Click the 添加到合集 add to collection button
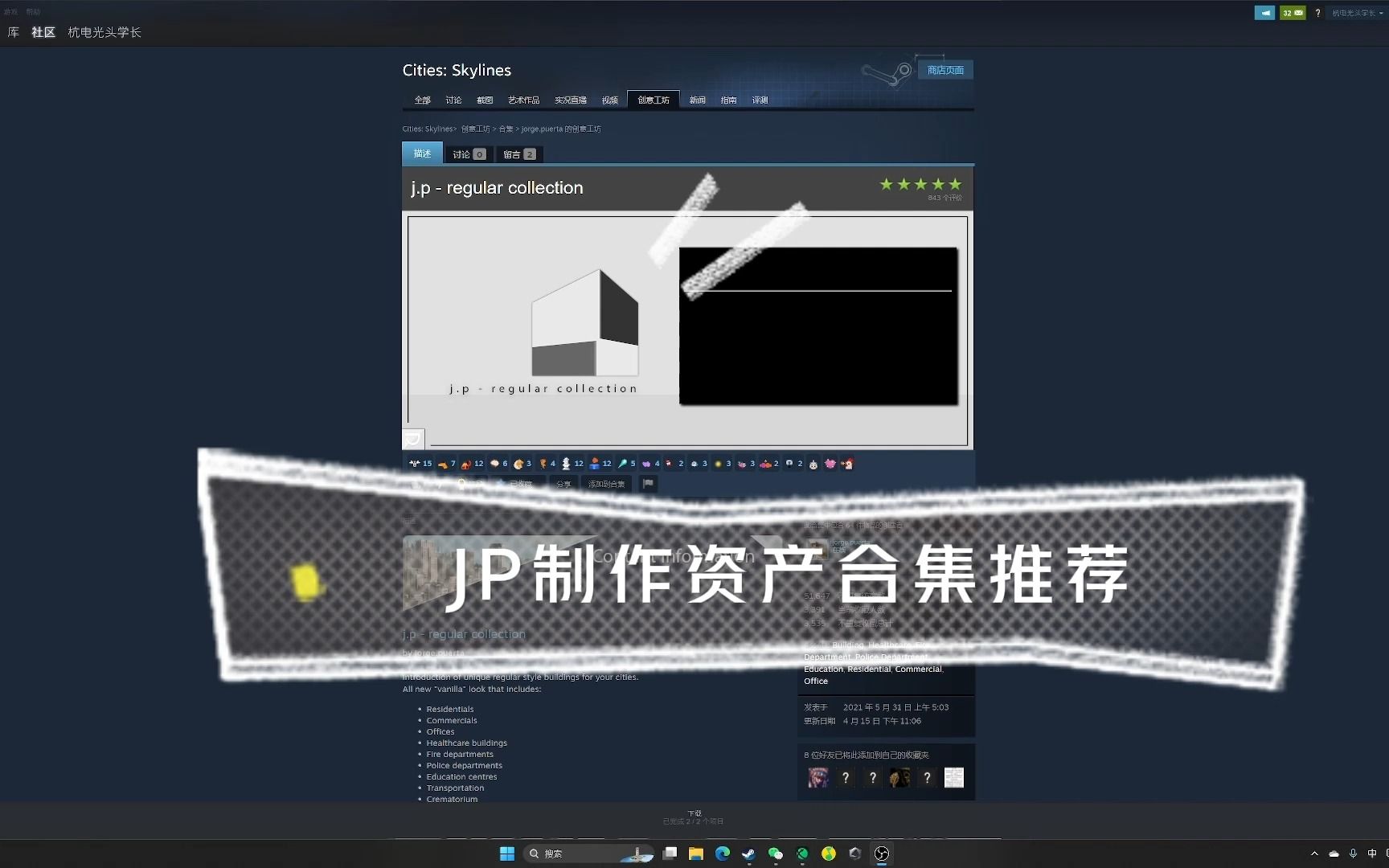 [606, 484]
